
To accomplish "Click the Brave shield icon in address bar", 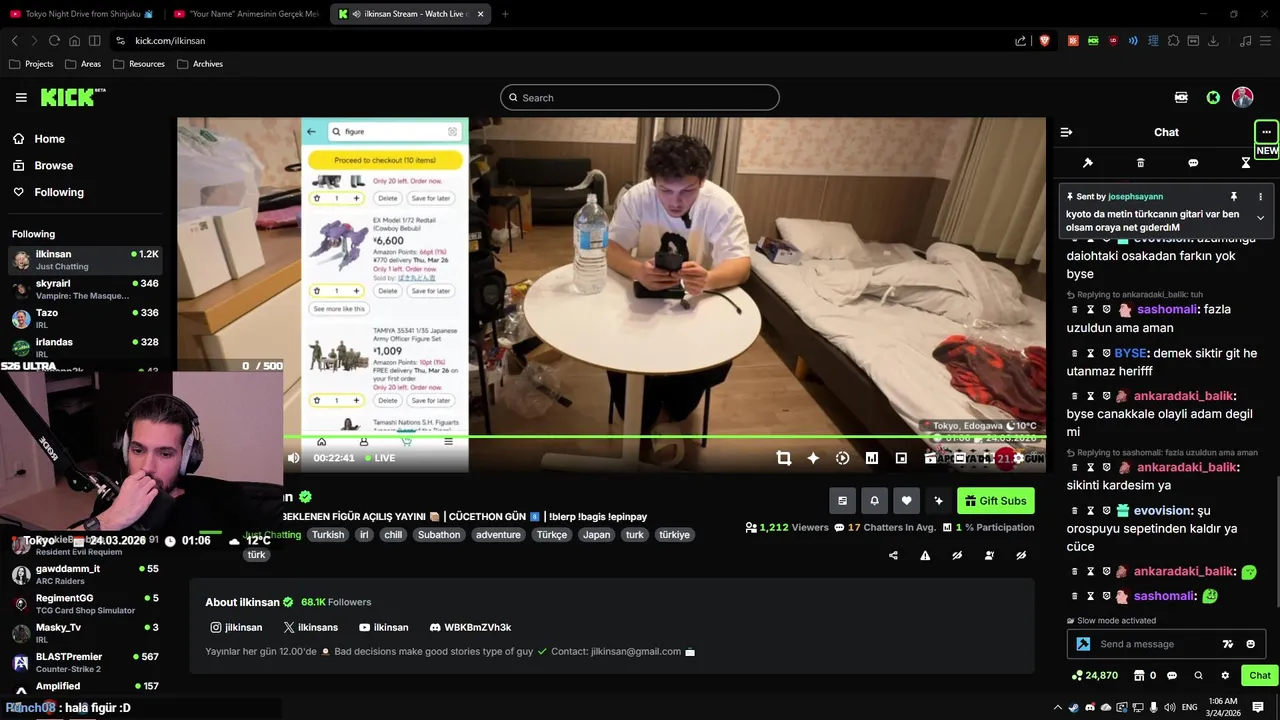I will 1045,41.
